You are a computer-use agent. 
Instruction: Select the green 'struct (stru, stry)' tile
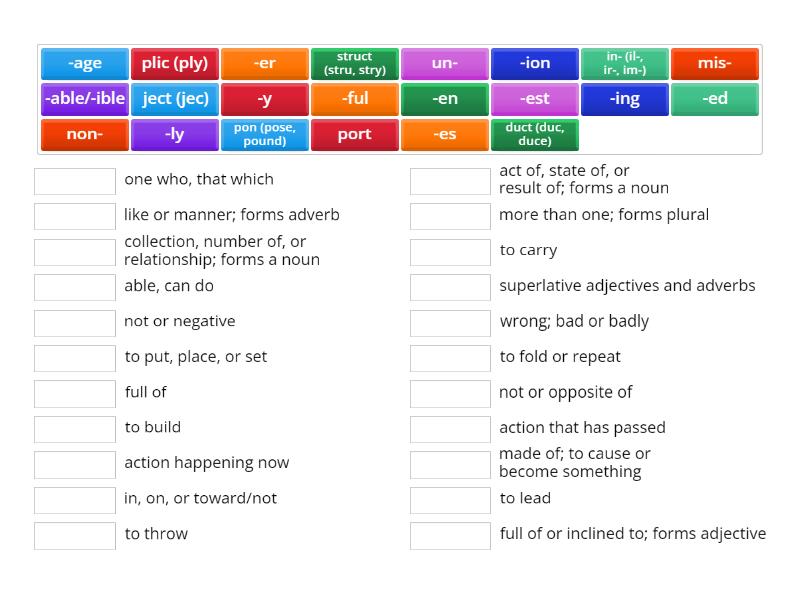coord(355,64)
